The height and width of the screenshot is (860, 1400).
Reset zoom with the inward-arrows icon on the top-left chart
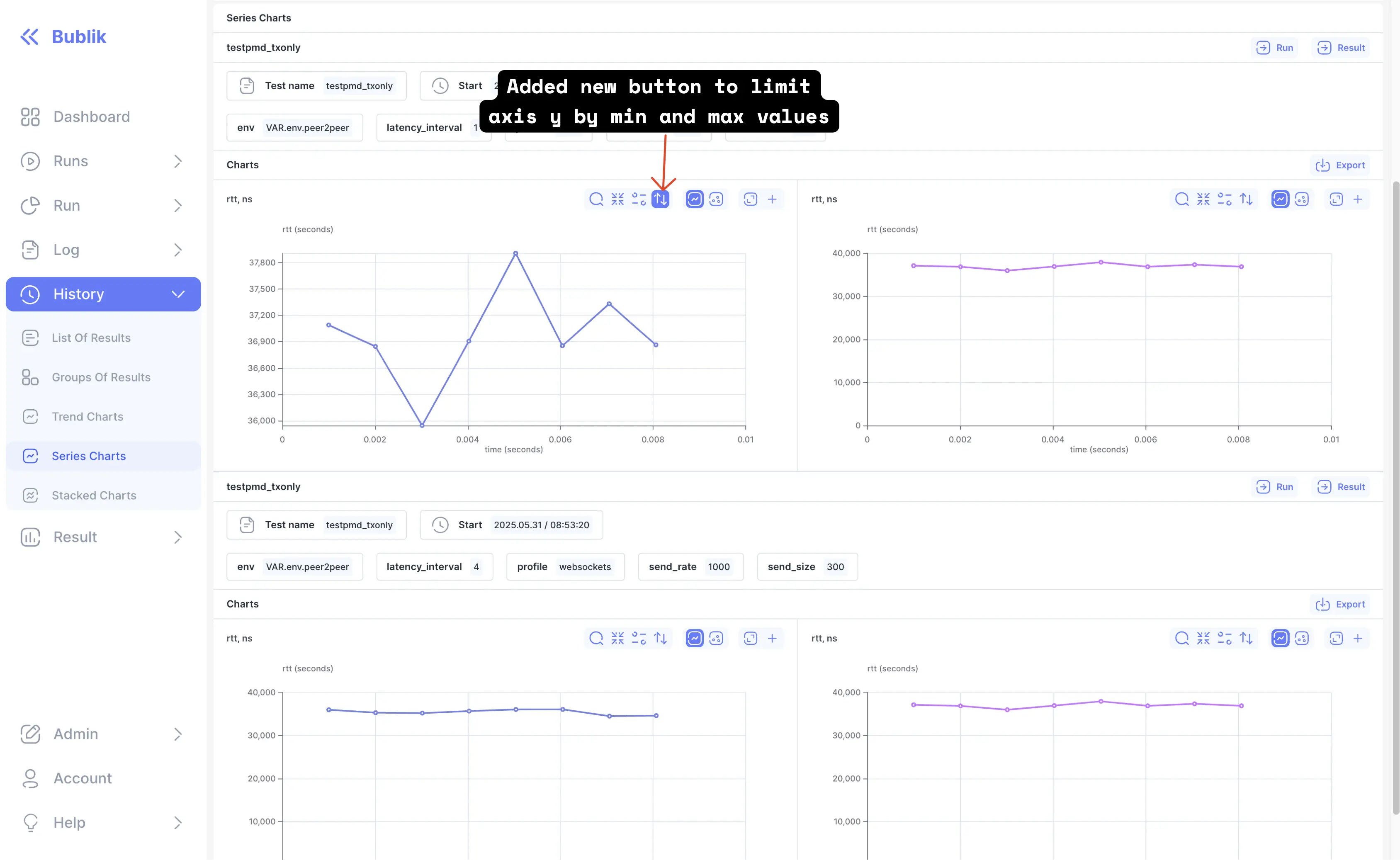[617, 199]
